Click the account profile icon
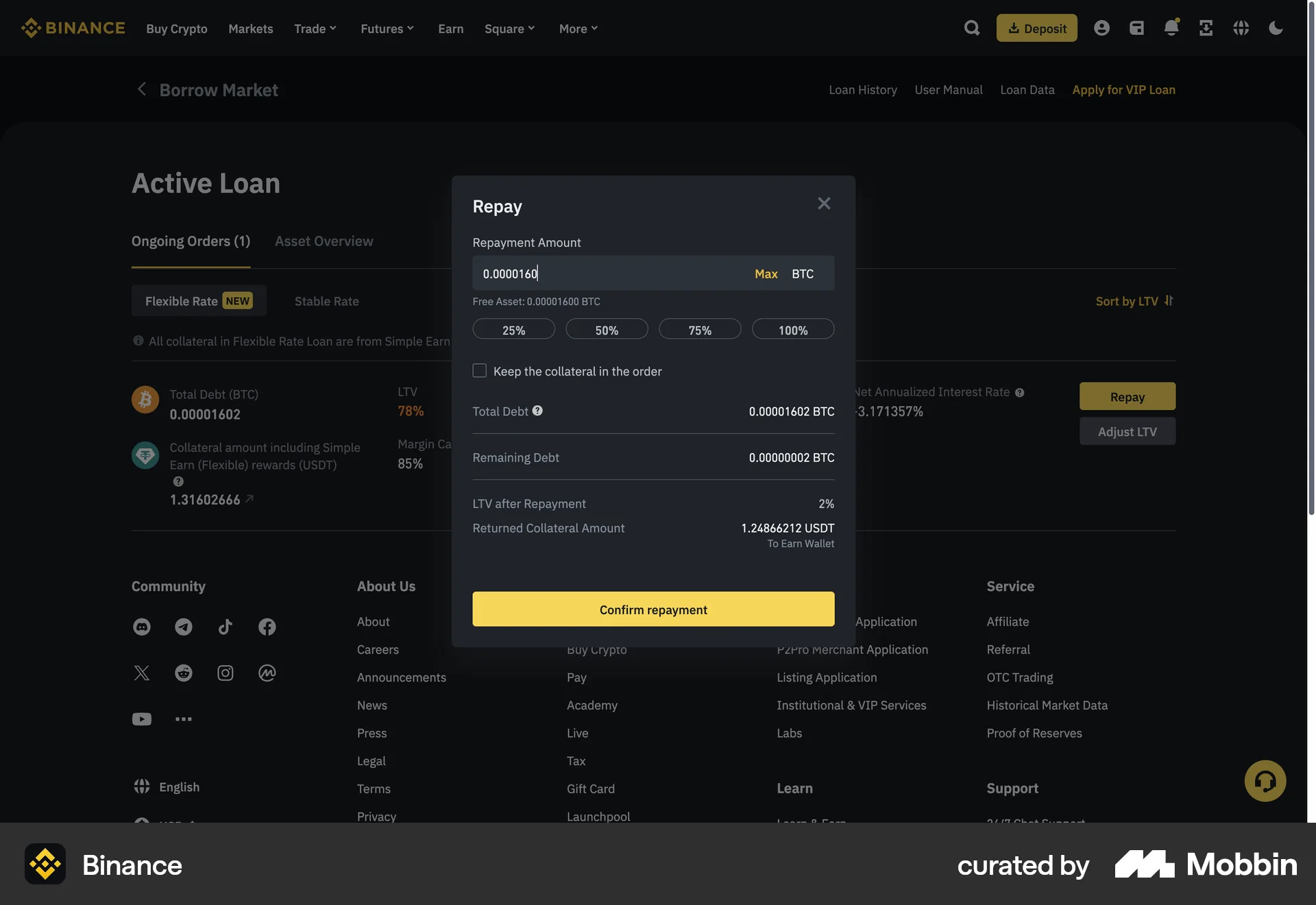Image resolution: width=1316 pixels, height=905 pixels. pyautogui.click(x=1101, y=27)
